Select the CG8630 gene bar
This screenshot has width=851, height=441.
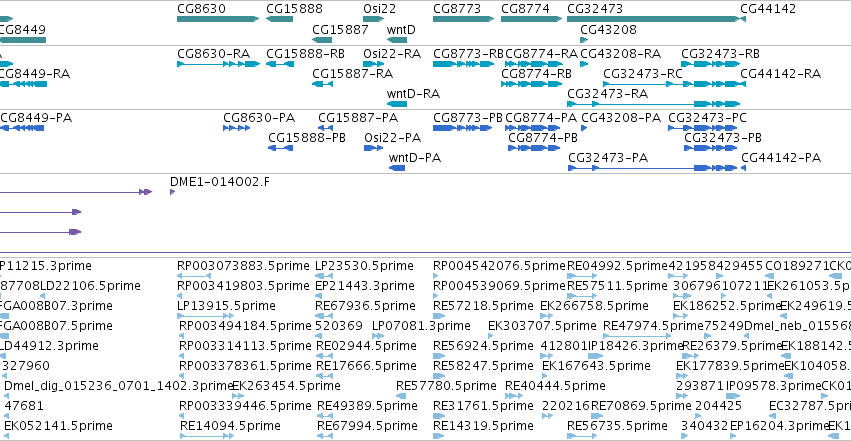coord(218,19)
